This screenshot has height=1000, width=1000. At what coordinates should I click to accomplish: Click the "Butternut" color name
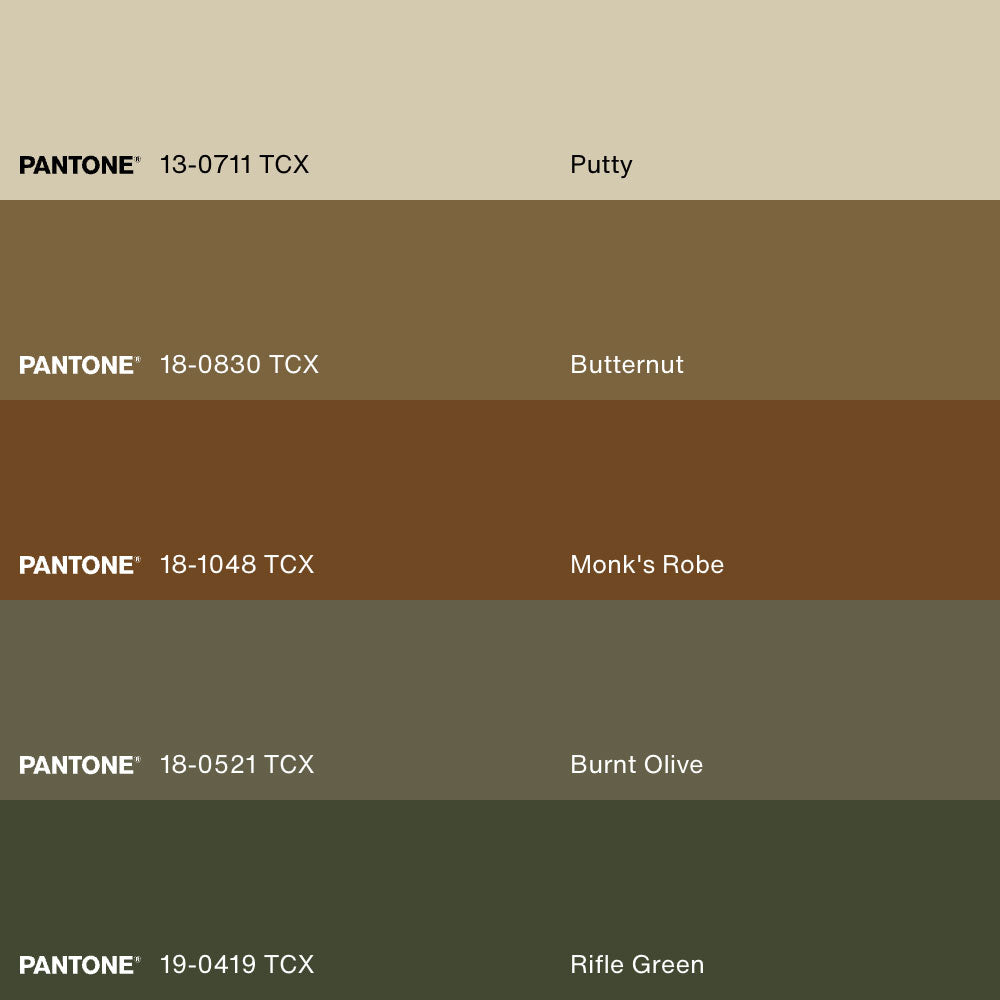[x=627, y=365]
